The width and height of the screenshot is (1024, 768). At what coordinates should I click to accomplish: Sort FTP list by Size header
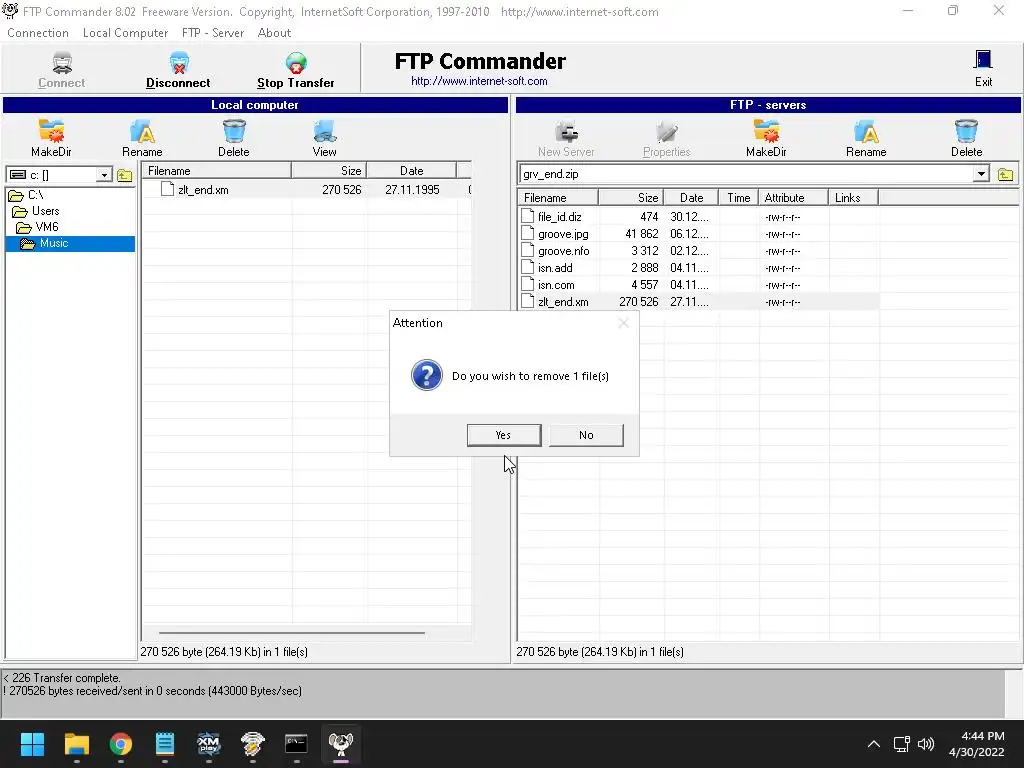coord(631,198)
